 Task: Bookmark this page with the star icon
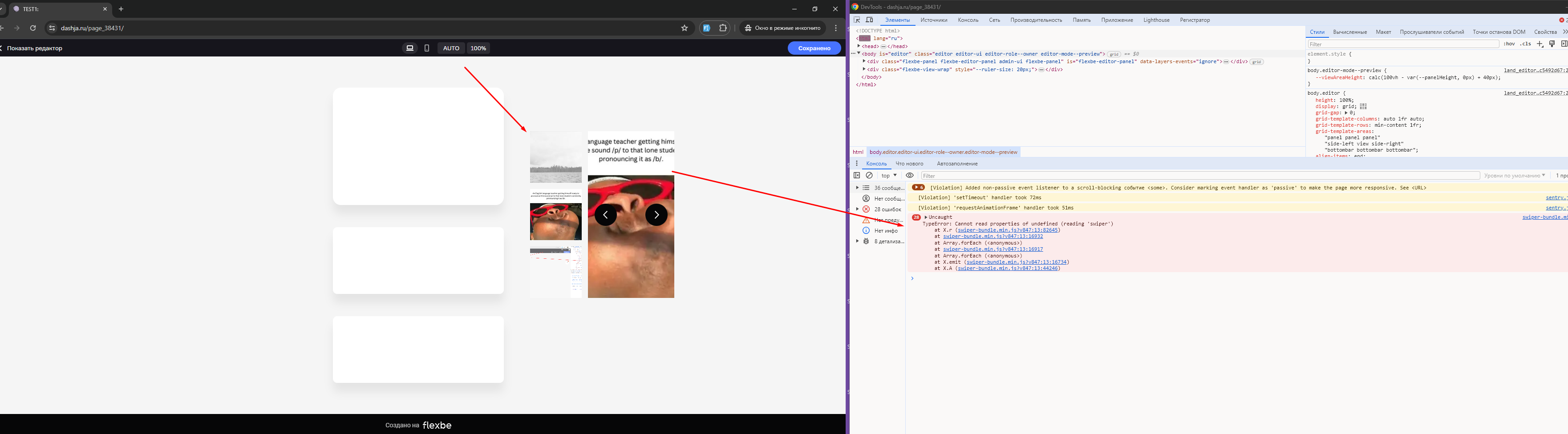(x=684, y=28)
